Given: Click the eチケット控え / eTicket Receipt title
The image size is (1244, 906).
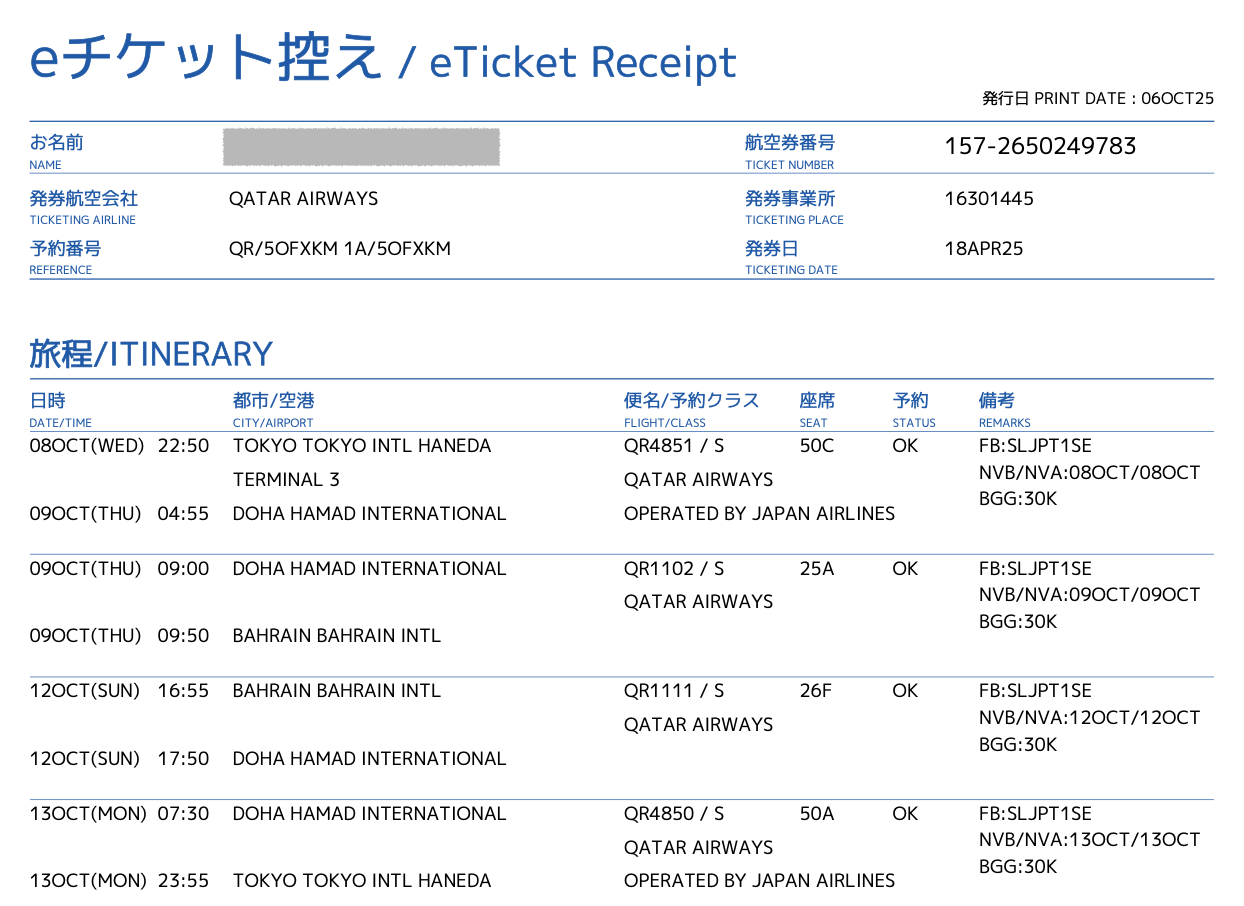Looking at the screenshot, I should pos(383,60).
